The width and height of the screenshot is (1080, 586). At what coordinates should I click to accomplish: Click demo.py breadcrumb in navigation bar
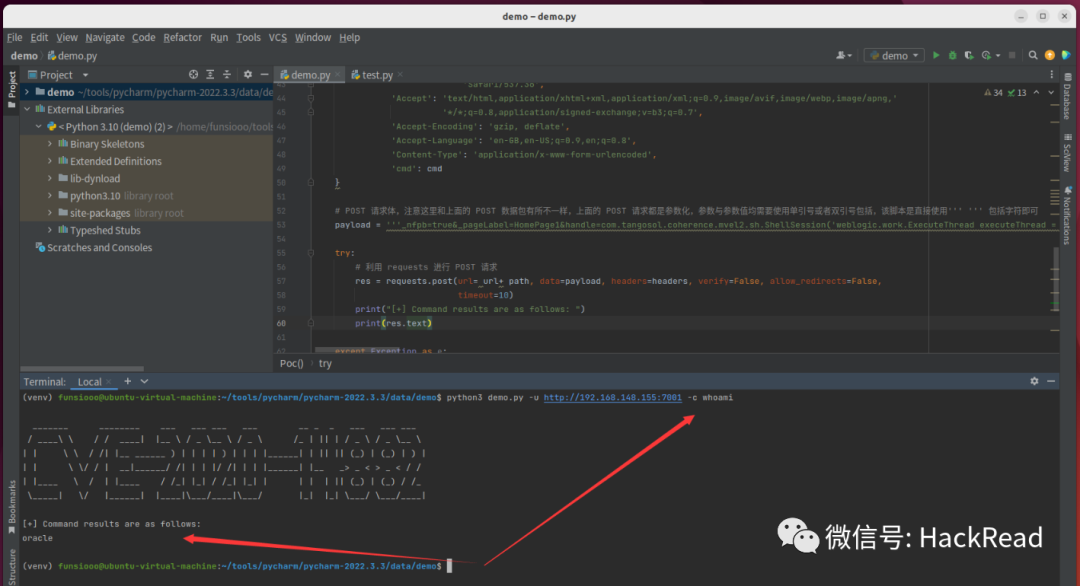pyautogui.click(x=72, y=56)
